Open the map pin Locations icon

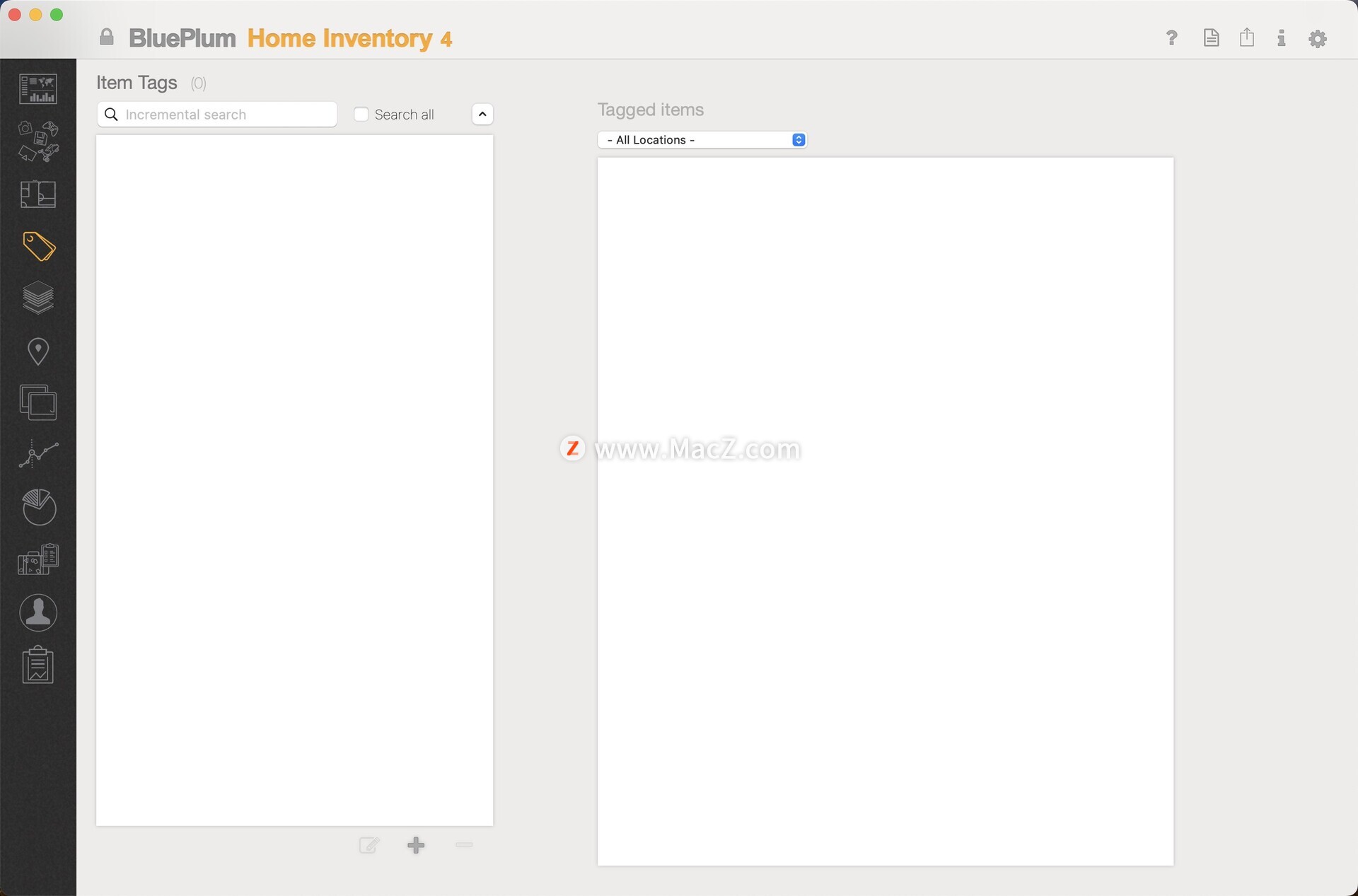pyautogui.click(x=38, y=351)
